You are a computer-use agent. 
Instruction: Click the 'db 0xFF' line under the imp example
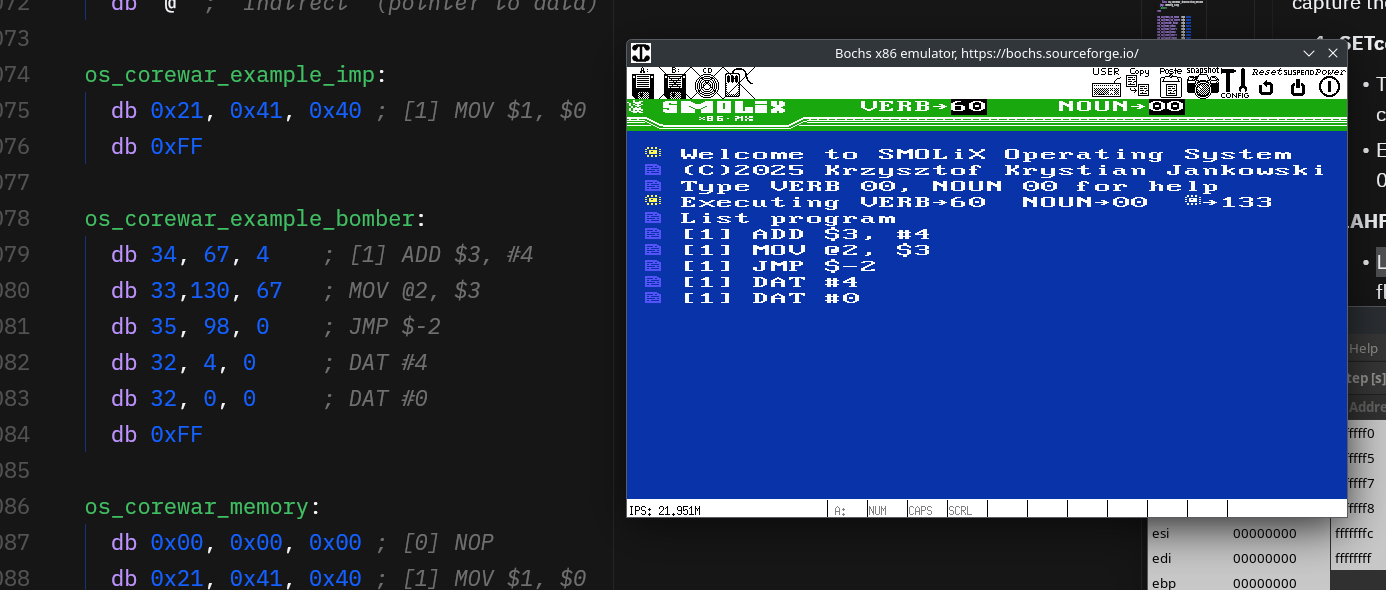point(157,147)
